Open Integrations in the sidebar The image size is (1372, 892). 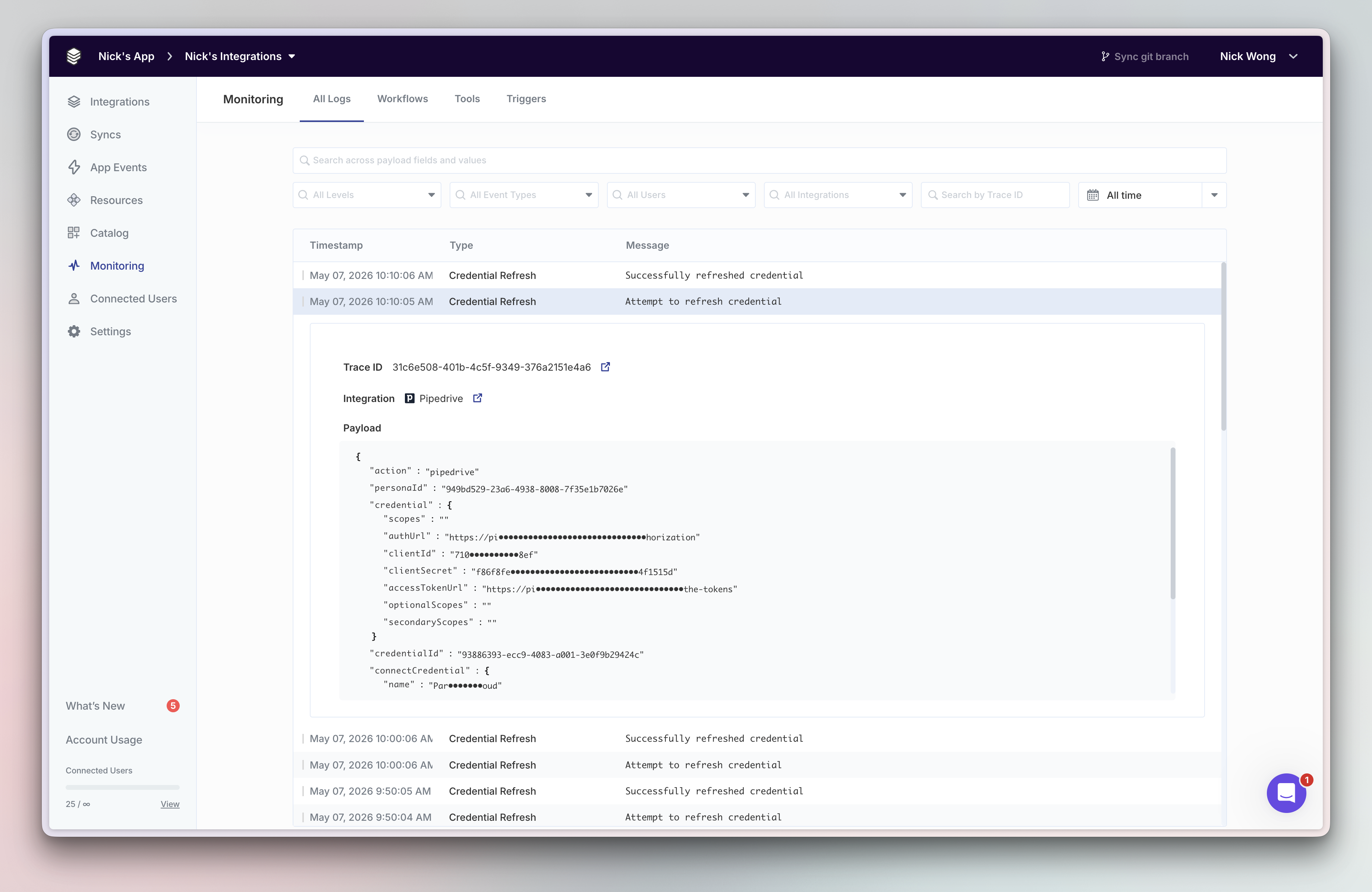click(x=108, y=101)
